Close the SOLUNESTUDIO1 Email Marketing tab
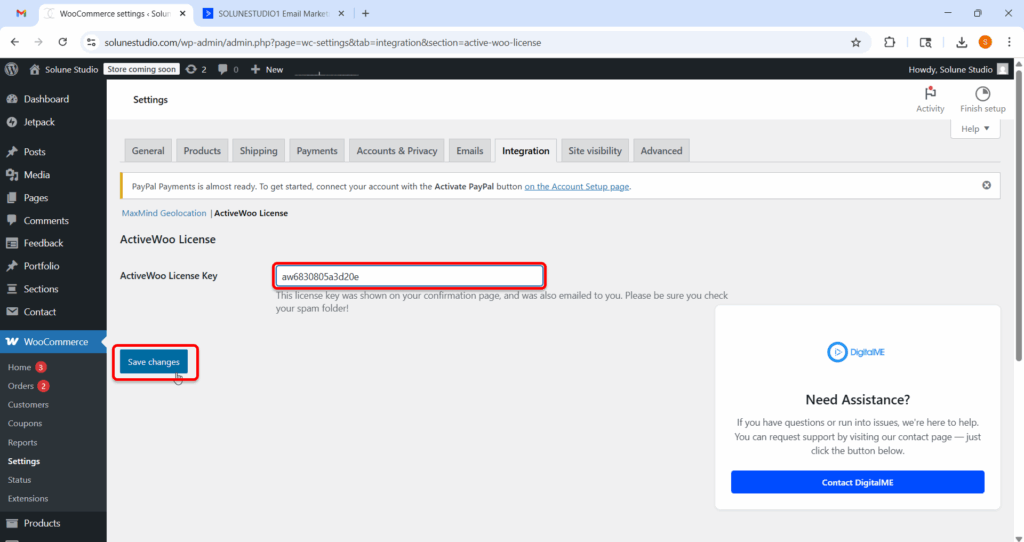This screenshot has width=1024, height=542. (x=341, y=13)
